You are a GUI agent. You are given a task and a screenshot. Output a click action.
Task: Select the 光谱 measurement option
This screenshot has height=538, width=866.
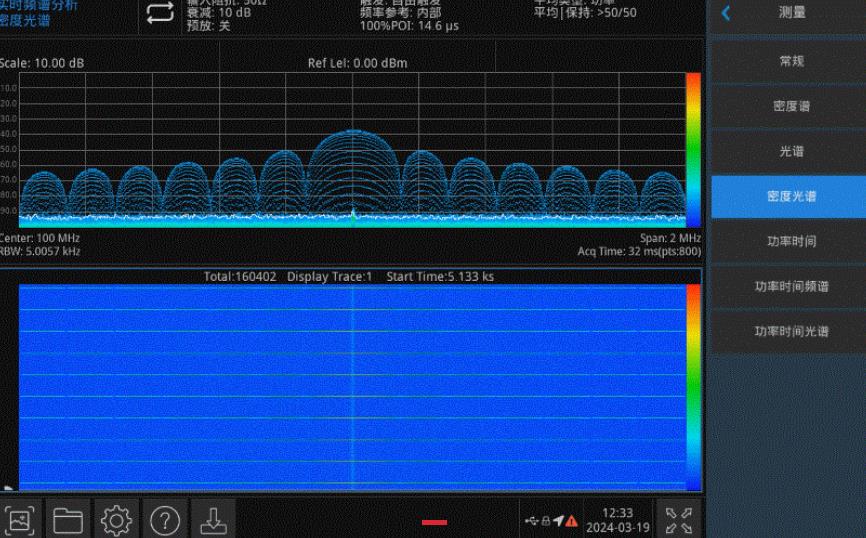tap(791, 151)
